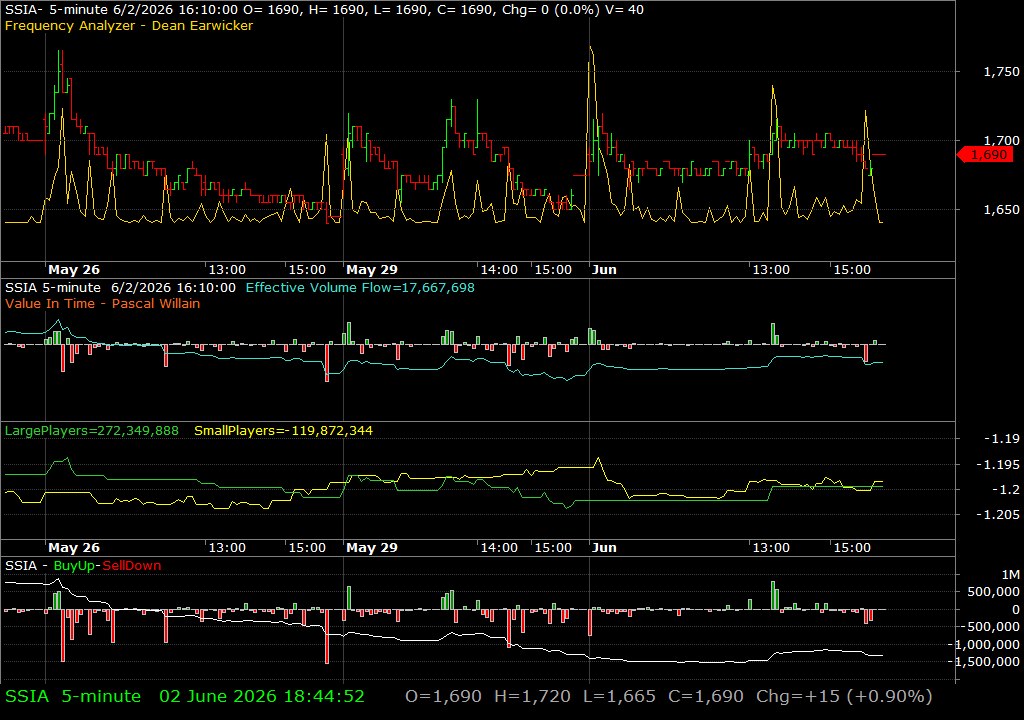Select the 'Frequency Analyzer - Dean Earwicker' indicator label
The image size is (1024, 720).
pyautogui.click(x=129, y=26)
